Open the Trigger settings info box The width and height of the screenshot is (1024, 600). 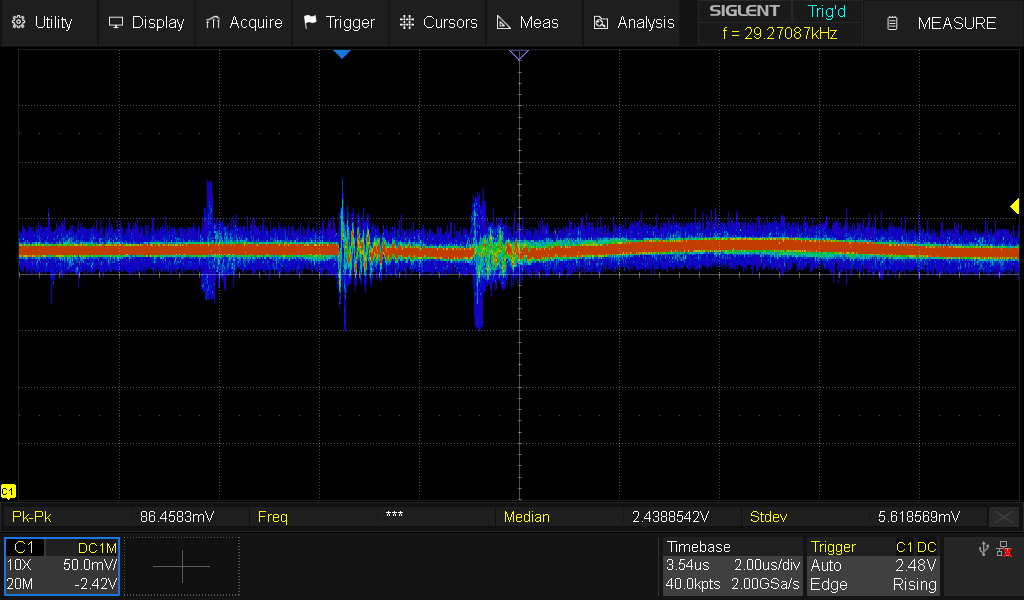click(874, 566)
